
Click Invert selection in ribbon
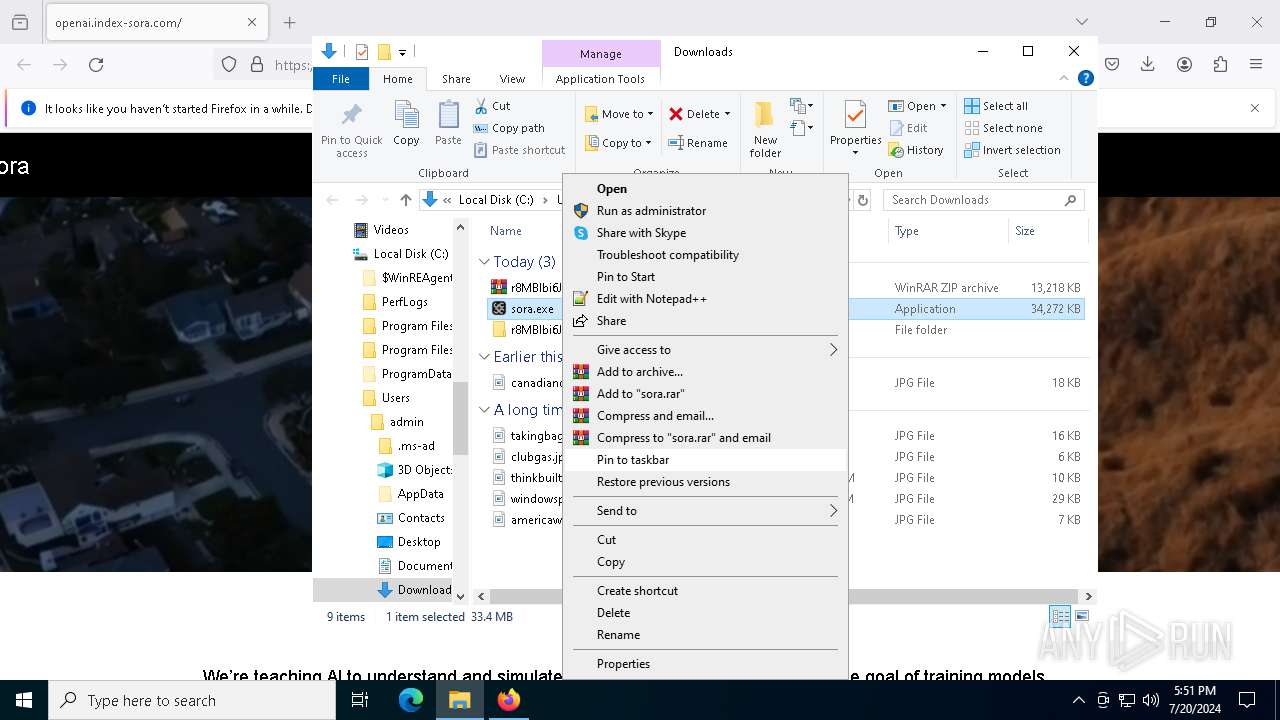tap(1012, 150)
